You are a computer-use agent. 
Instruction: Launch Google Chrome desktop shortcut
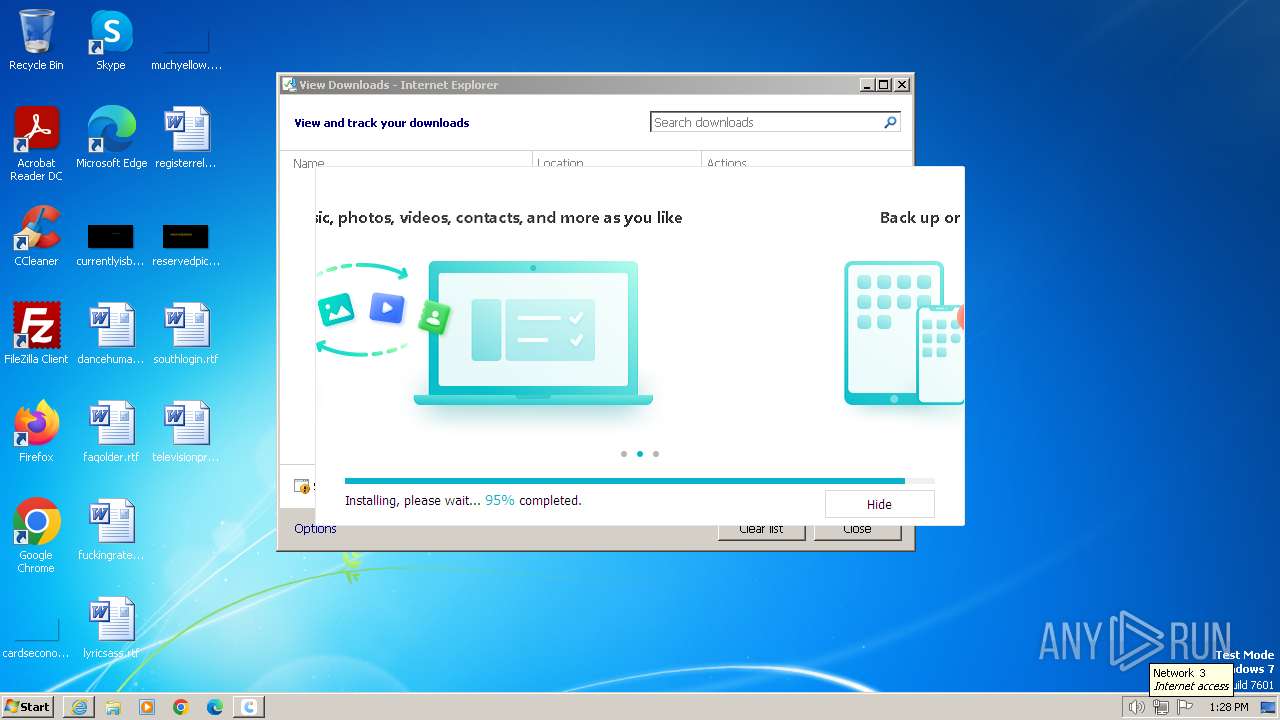36,536
